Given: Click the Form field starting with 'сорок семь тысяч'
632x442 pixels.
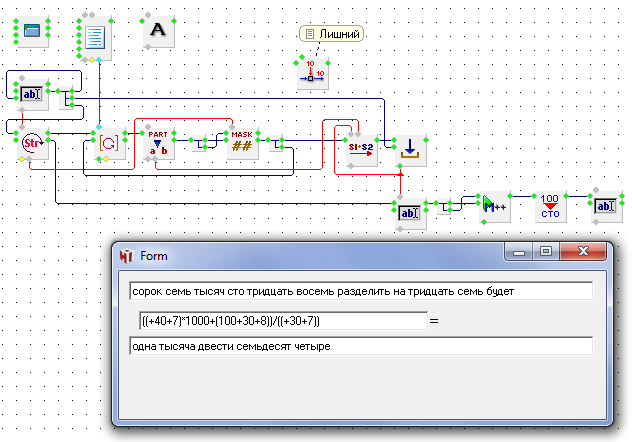Looking at the screenshot, I should tap(360, 291).
